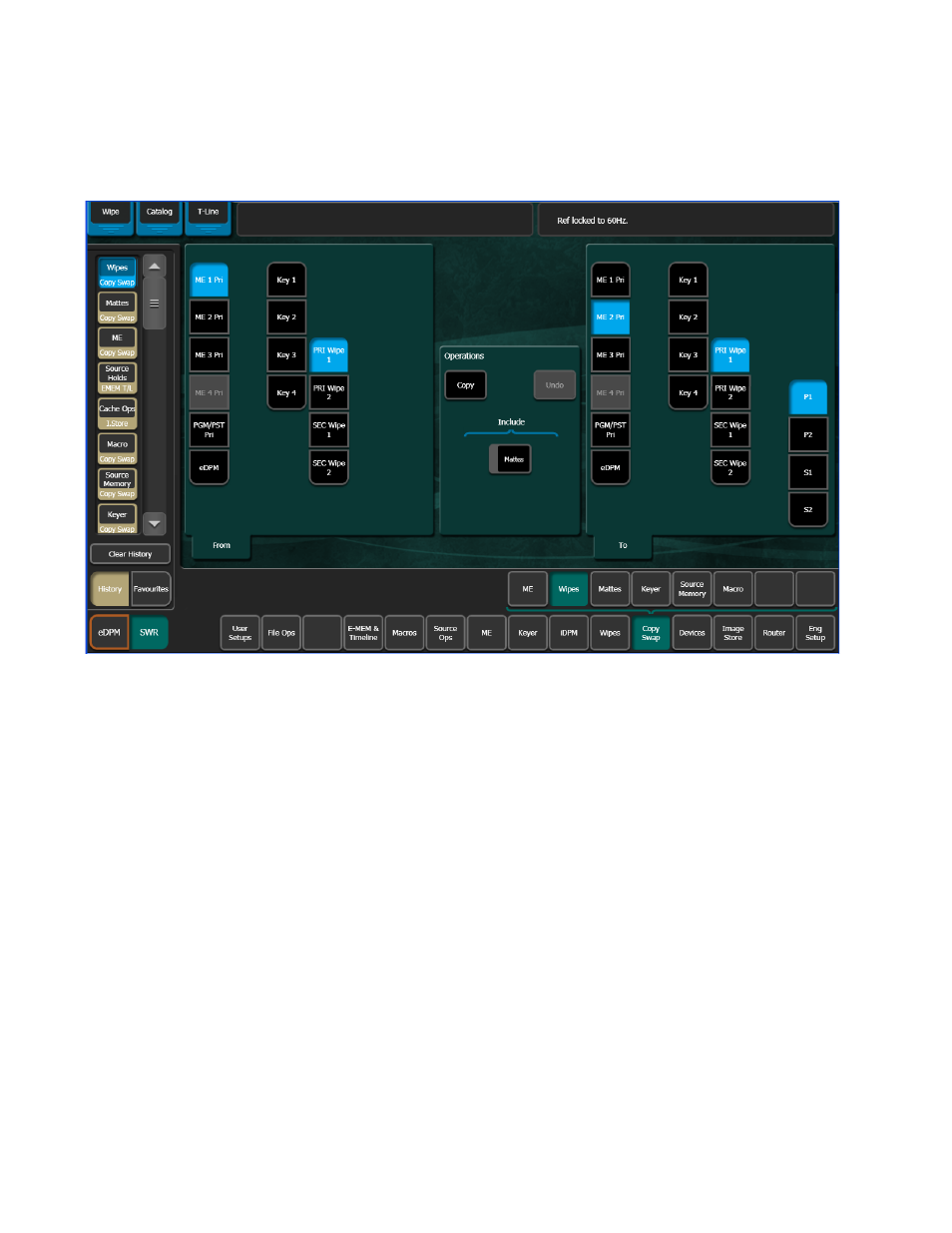
Task: Click the Copy operation button
Action: click(x=466, y=385)
